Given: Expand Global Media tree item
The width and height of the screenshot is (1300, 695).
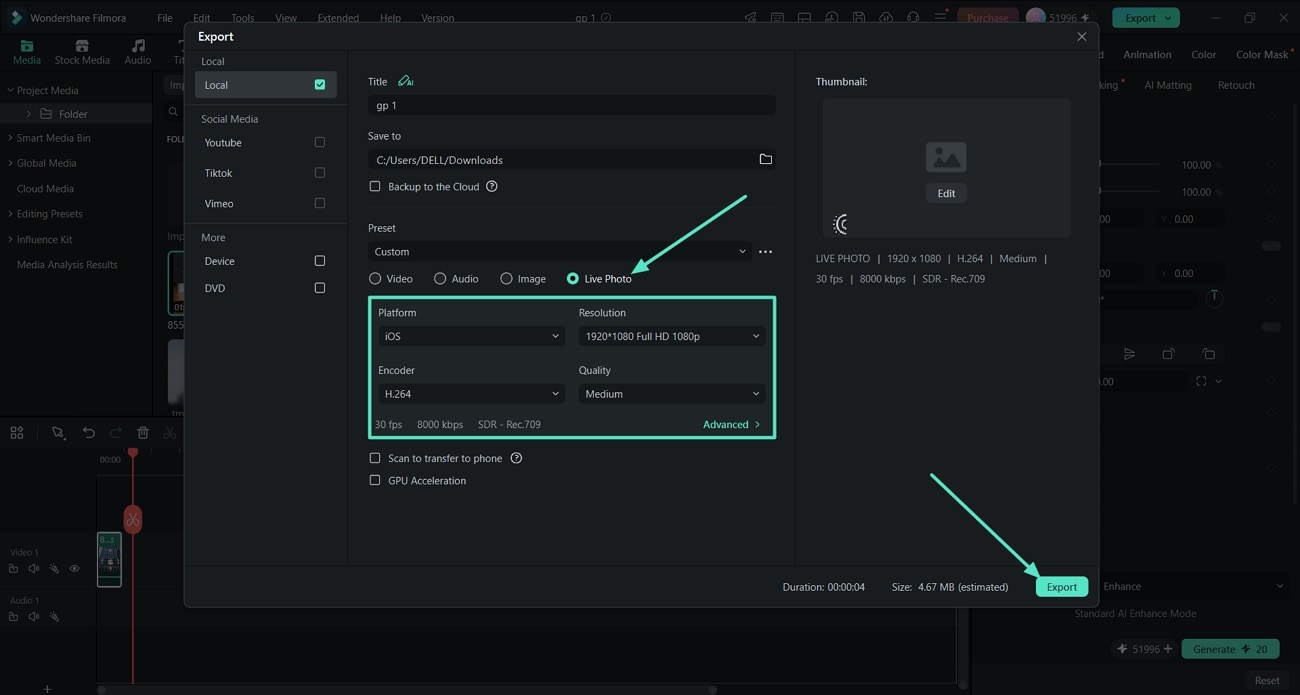Looking at the screenshot, I should coord(10,163).
